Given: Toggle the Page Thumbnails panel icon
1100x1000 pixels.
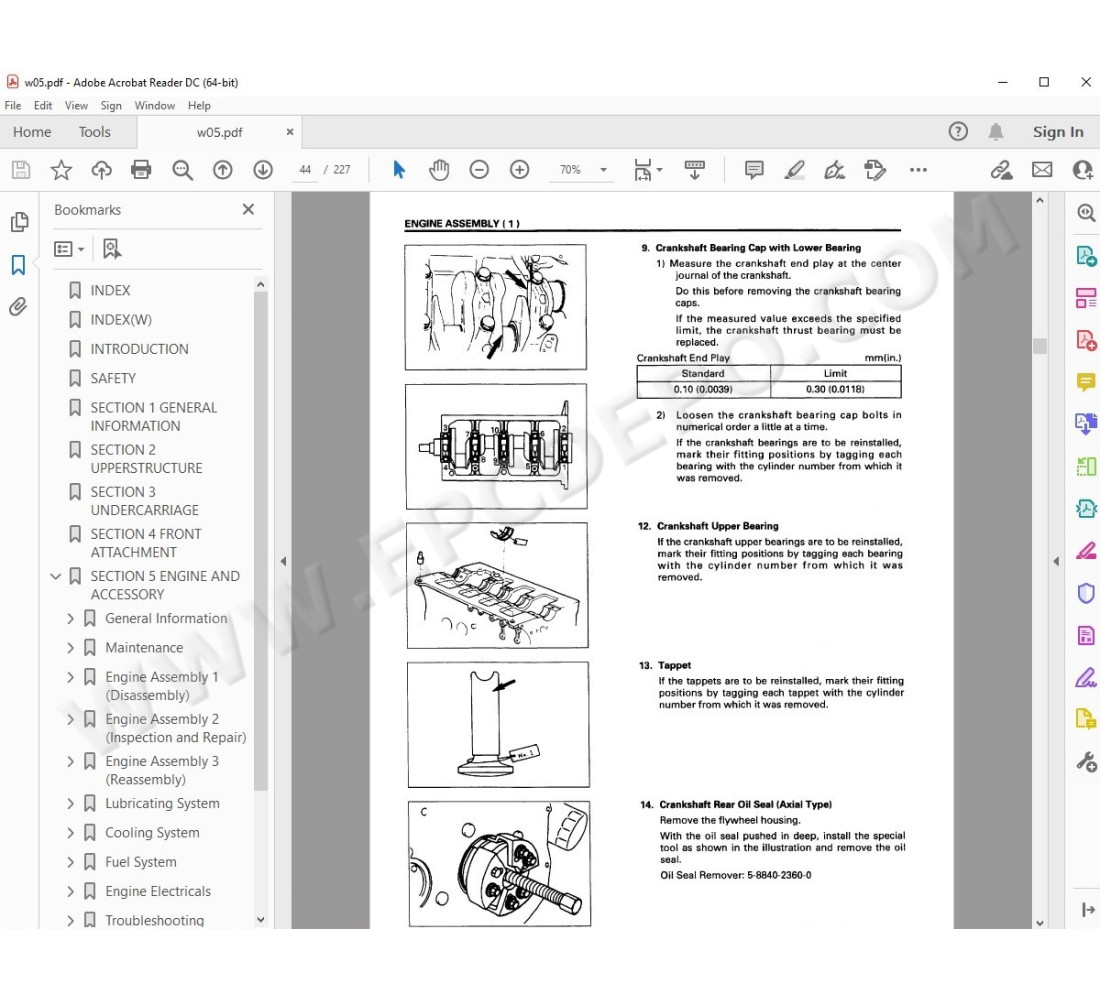Looking at the screenshot, I should [x=18, y=222].
